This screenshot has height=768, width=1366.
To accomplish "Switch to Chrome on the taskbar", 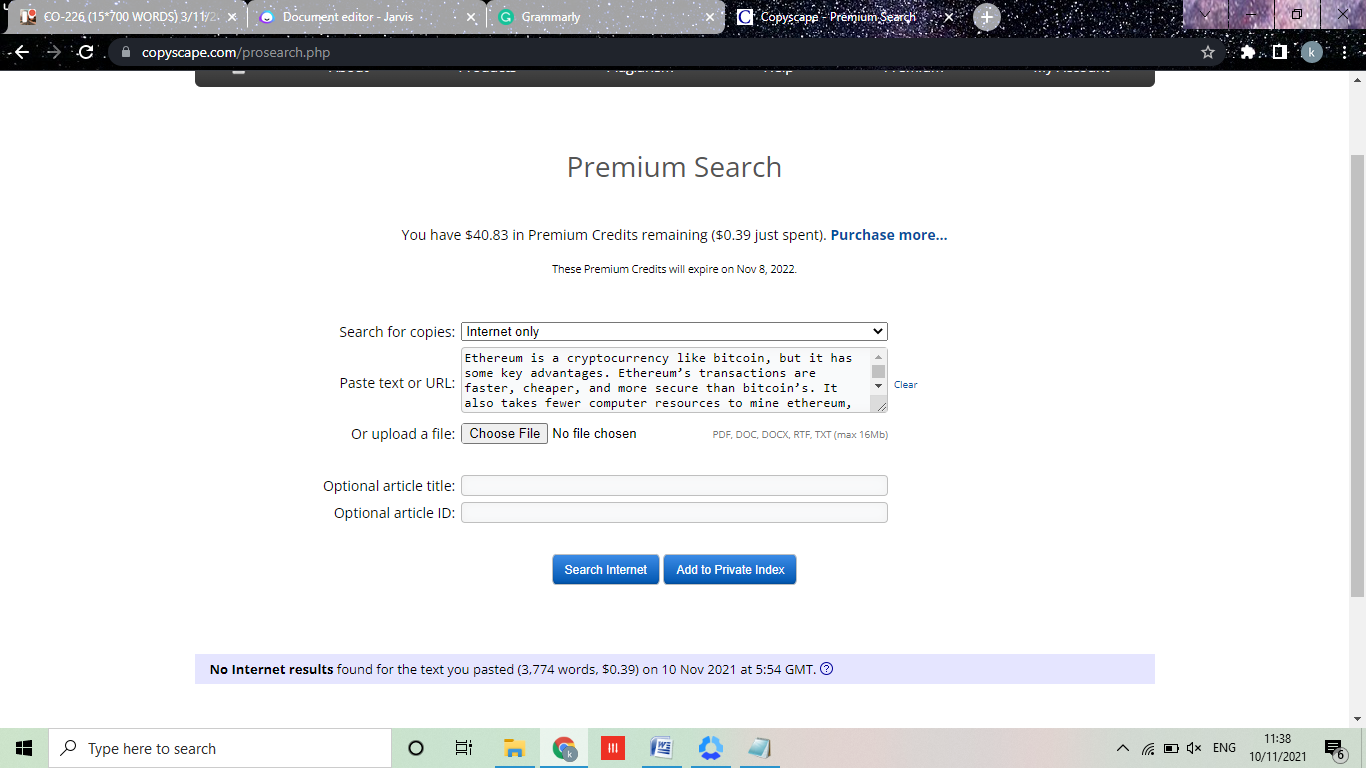I will (x=564, y=748).
